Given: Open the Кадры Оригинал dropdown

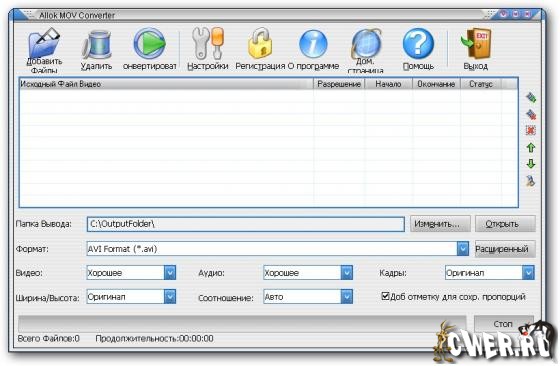Looking at the screenshot, I should click(528, 273).
